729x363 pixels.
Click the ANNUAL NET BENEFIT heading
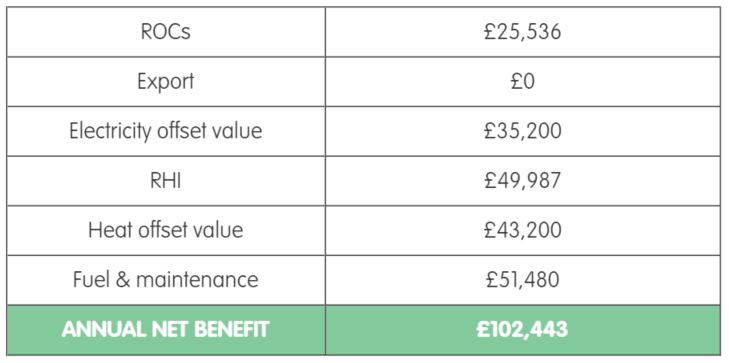tap(166, 330)
